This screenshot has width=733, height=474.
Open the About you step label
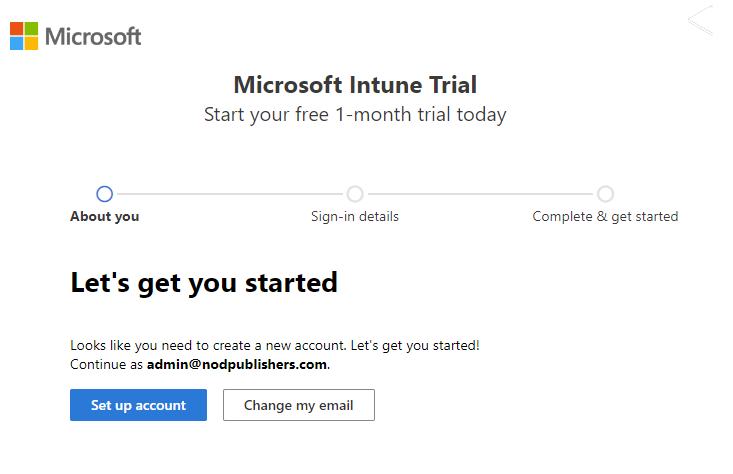(105, 216)
